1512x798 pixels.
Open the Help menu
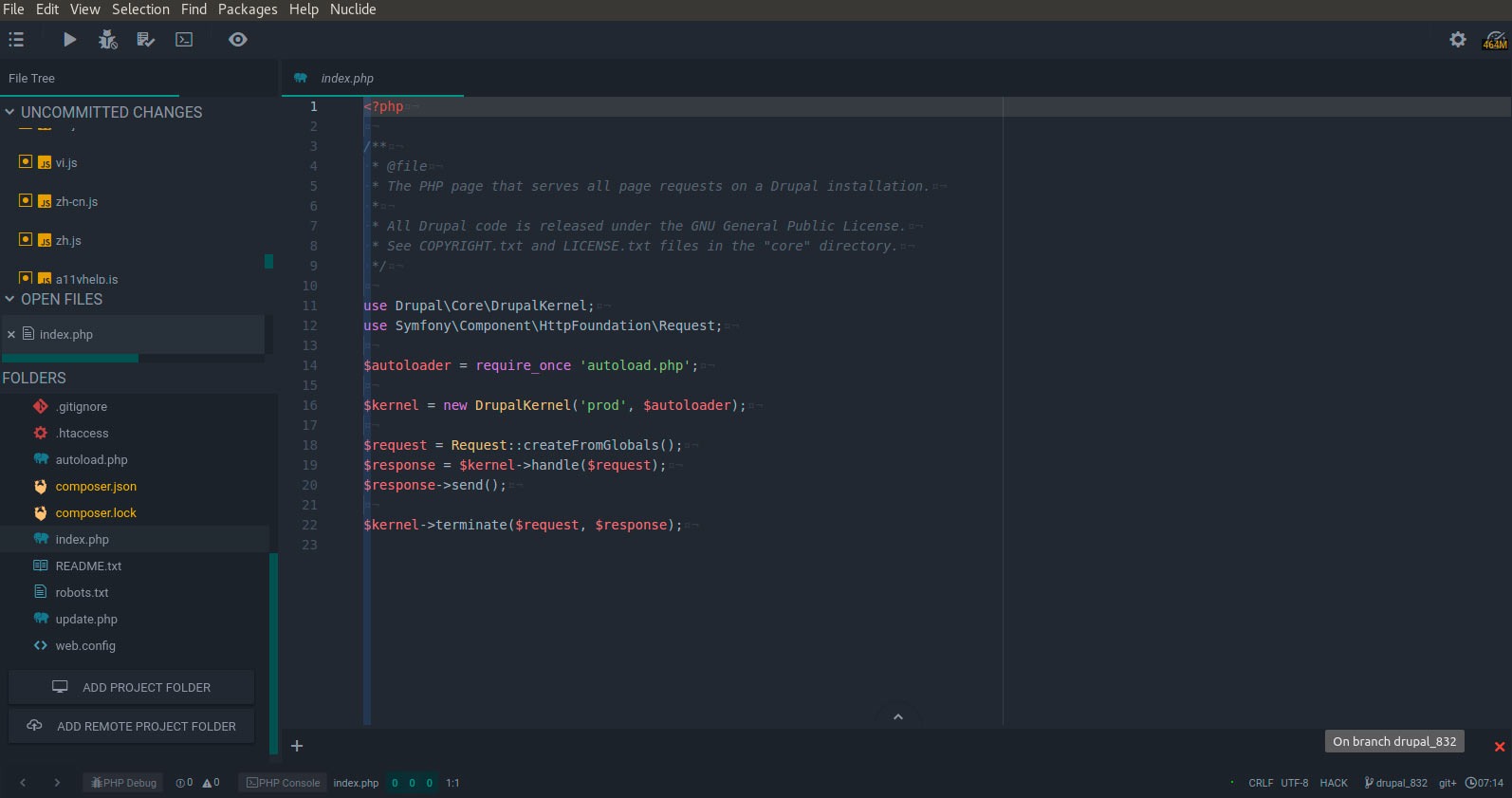(x=304, y=9)
